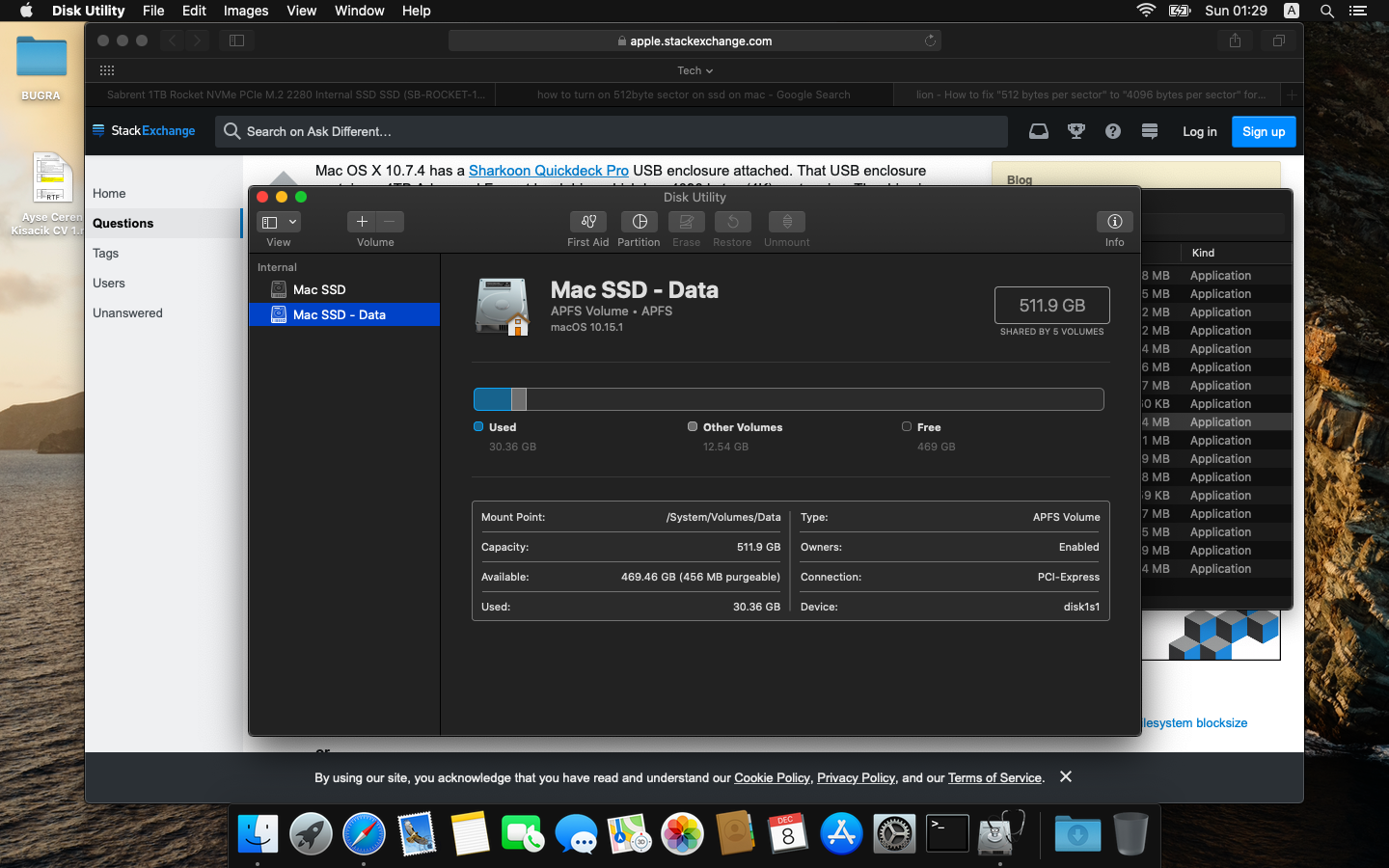The width and height of the screenshot is (1389, 868).
Task: Open Home in the site sidebar
Action: pos(109,193)
